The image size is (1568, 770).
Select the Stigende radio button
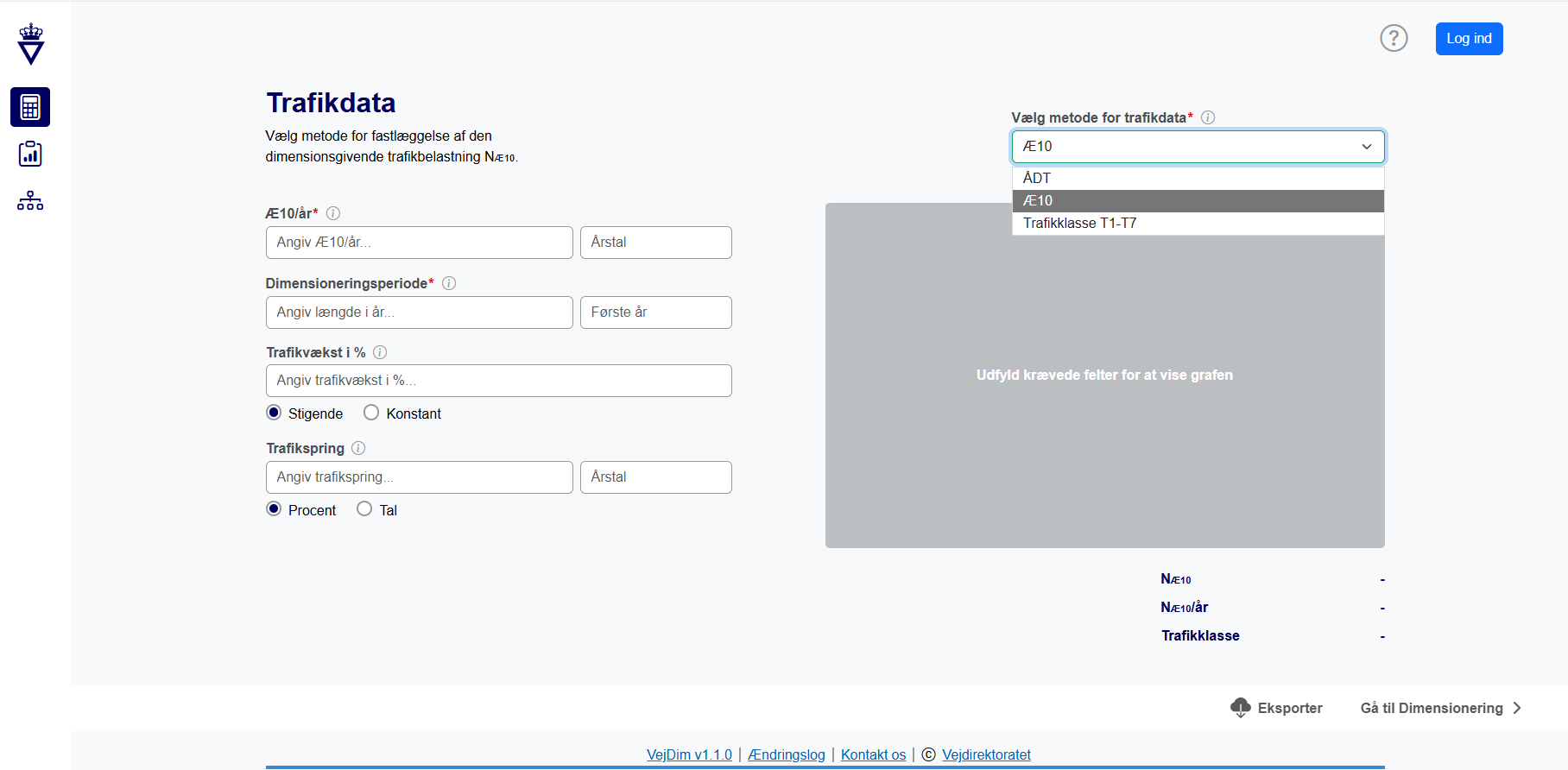274,413
